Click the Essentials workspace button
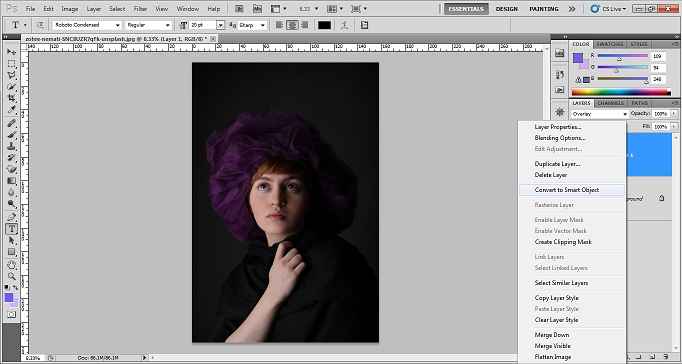The height and width of the screenshot is (364, 682). coord(466,9)
